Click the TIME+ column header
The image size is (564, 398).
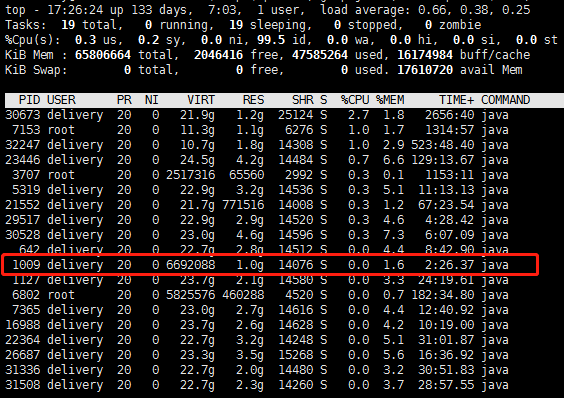456,100
